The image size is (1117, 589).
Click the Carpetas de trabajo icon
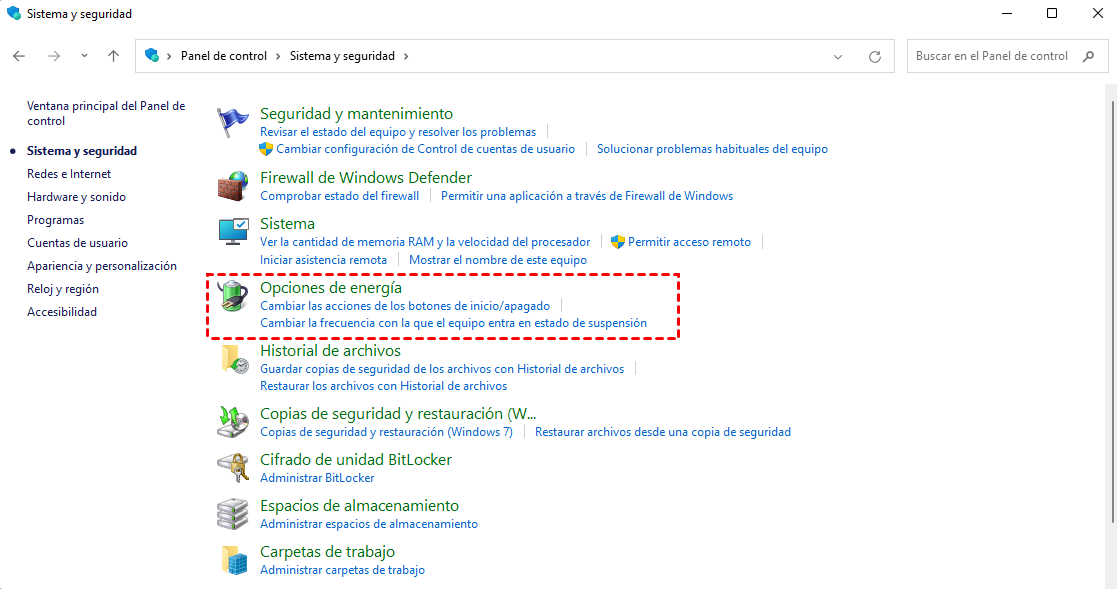click(x=233, y=560)
